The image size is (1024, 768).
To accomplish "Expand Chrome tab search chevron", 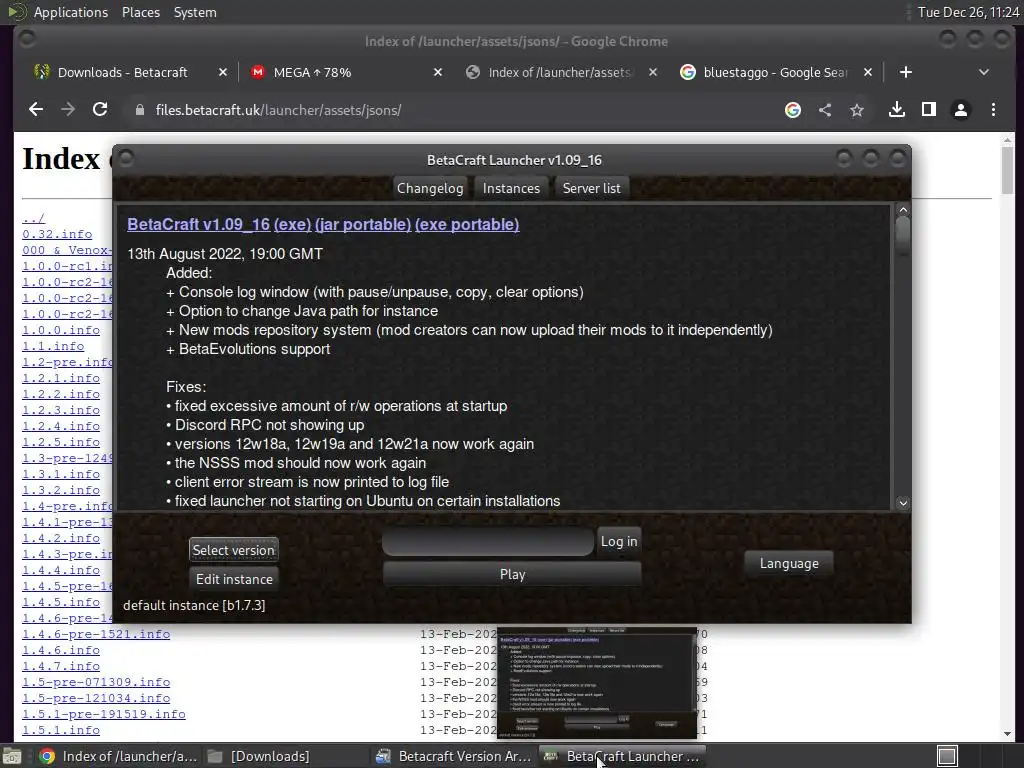I will pyautogui.click(x=984, y=72).
